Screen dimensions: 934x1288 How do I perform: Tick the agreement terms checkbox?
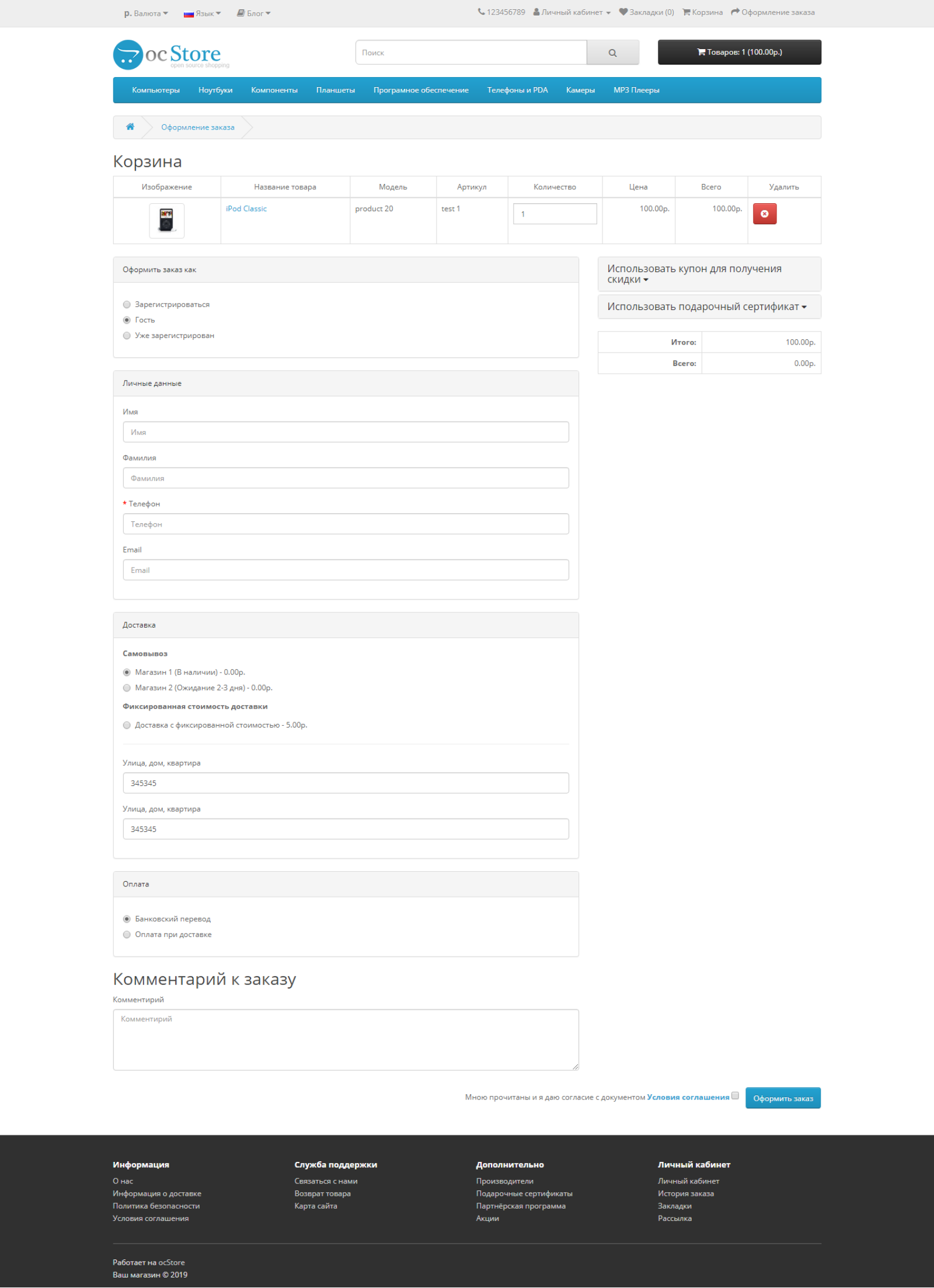tap(735, 1096)
